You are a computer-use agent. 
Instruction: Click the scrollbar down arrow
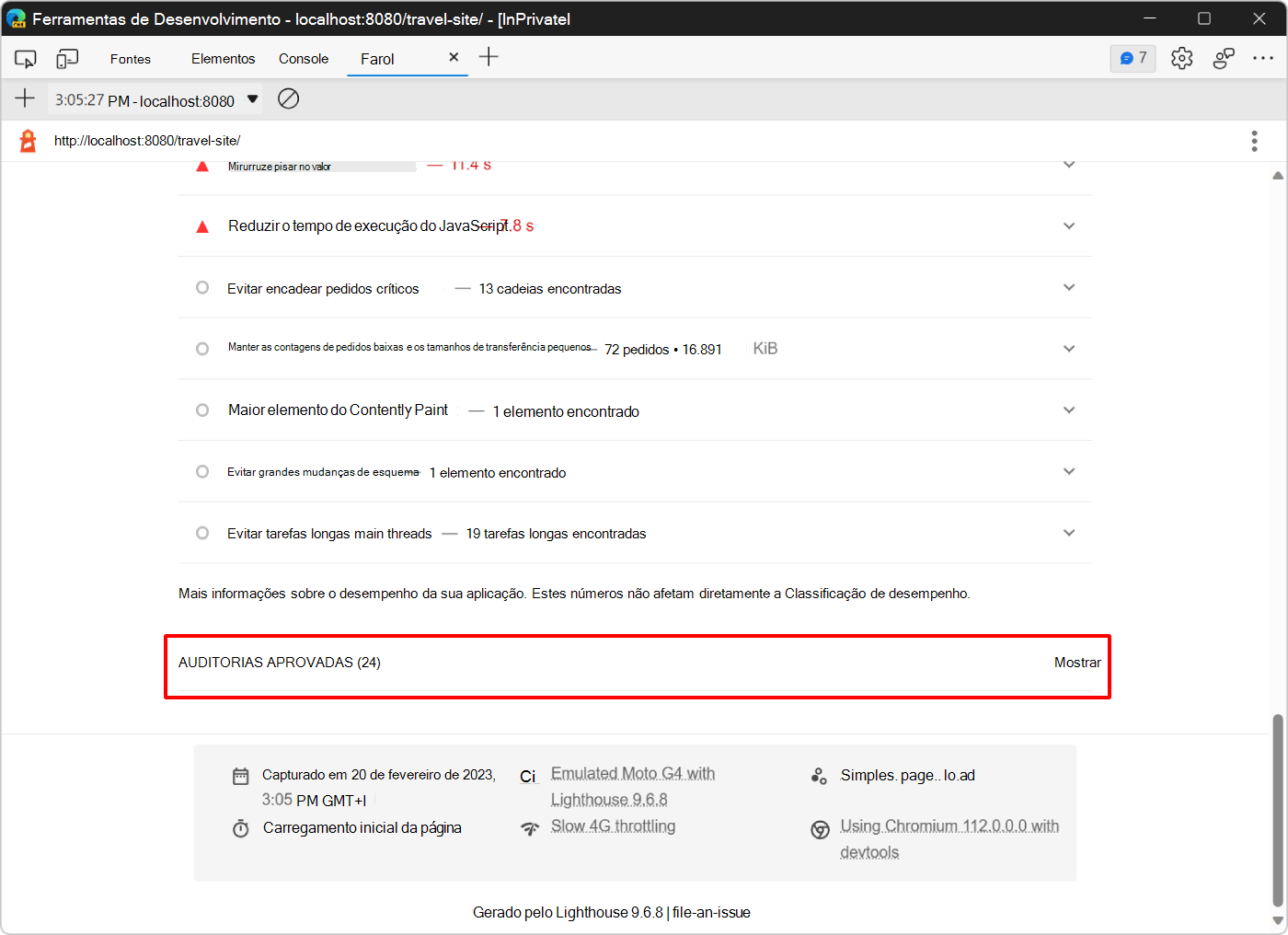click(x=1278, y=920)
